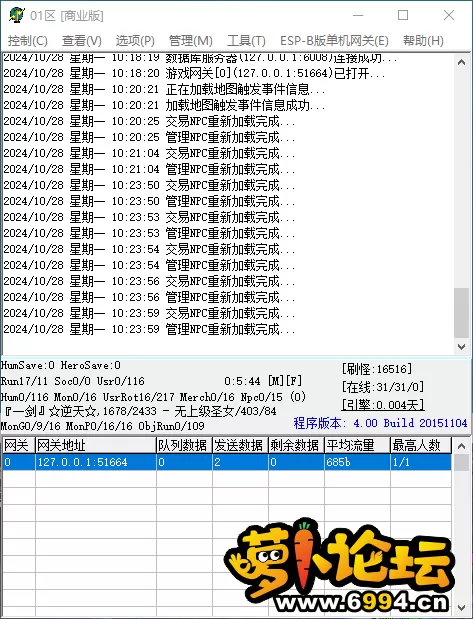Click log line 正在加载地图触发事件信息
Image resolution: width=473 pixels, height=619 pixels.
pyautogui.click(x=164, y=89)
